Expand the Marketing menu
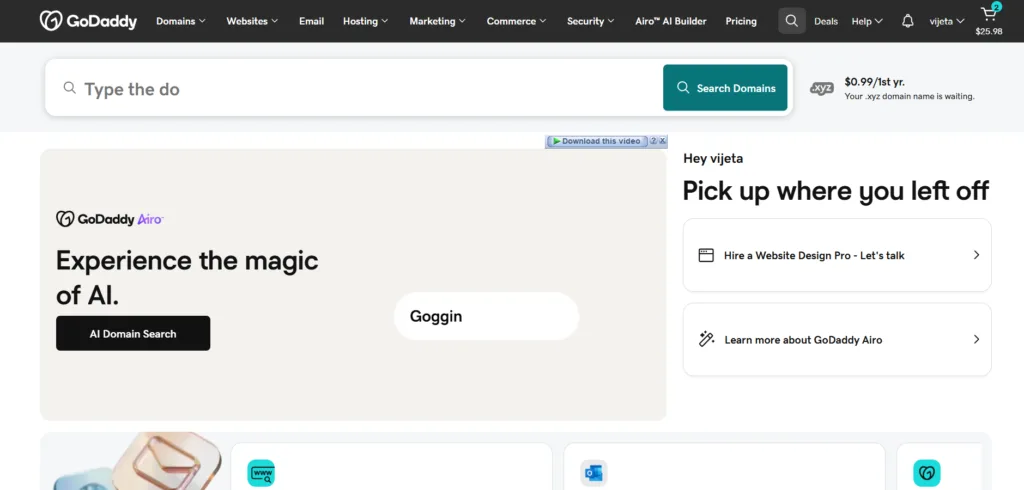Screen dimensions: 1024x490 tap(438, 21)
